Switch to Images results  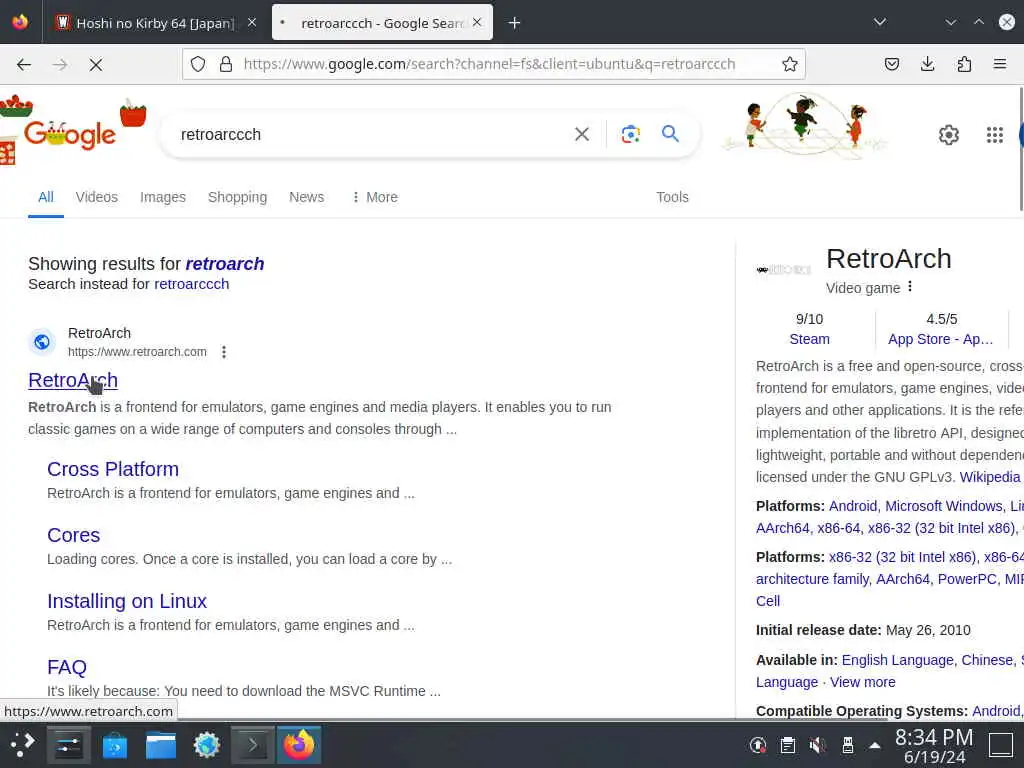click(x=163, y=197)
